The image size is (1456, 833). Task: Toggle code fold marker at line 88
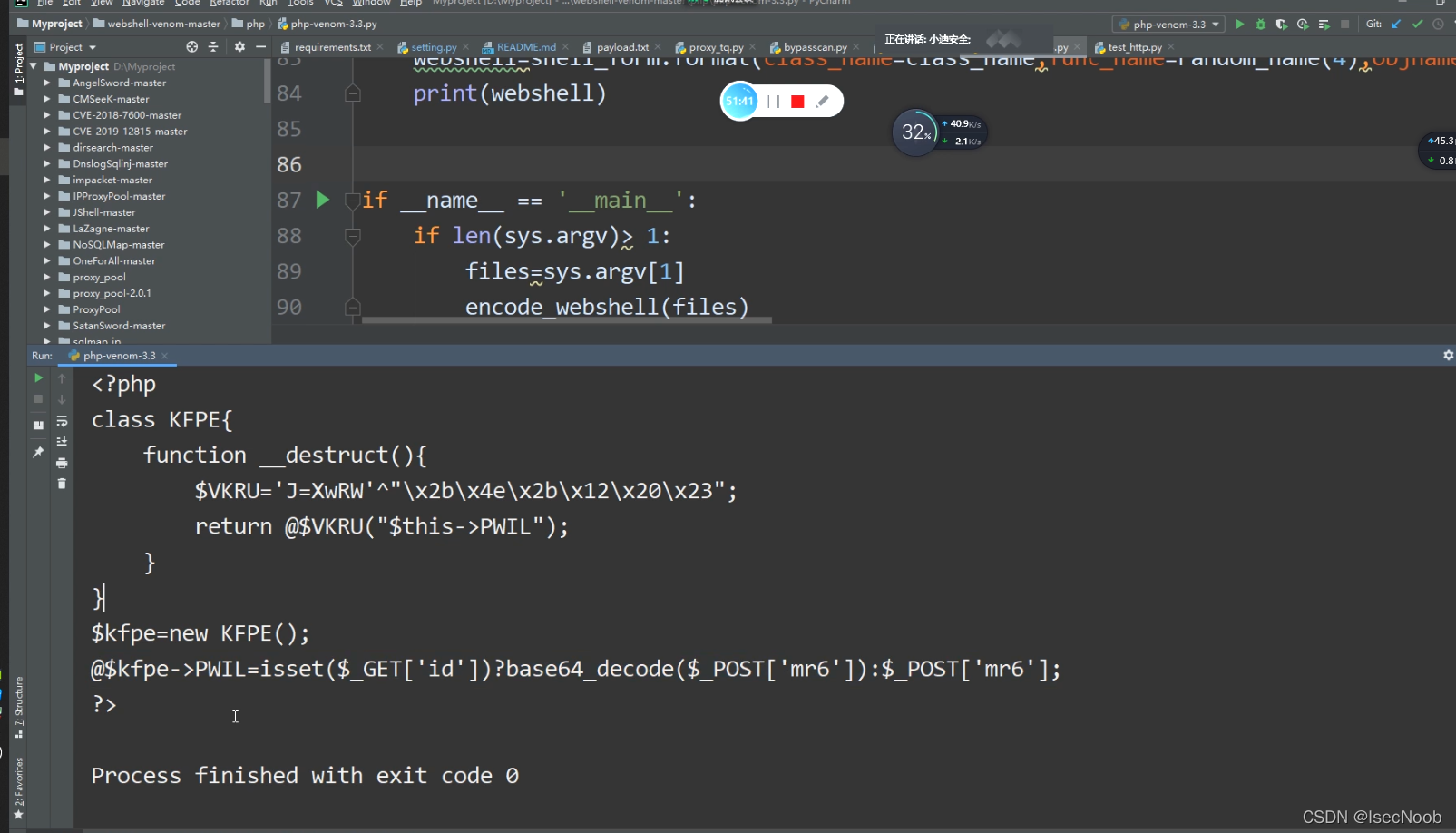coord(353,236)
